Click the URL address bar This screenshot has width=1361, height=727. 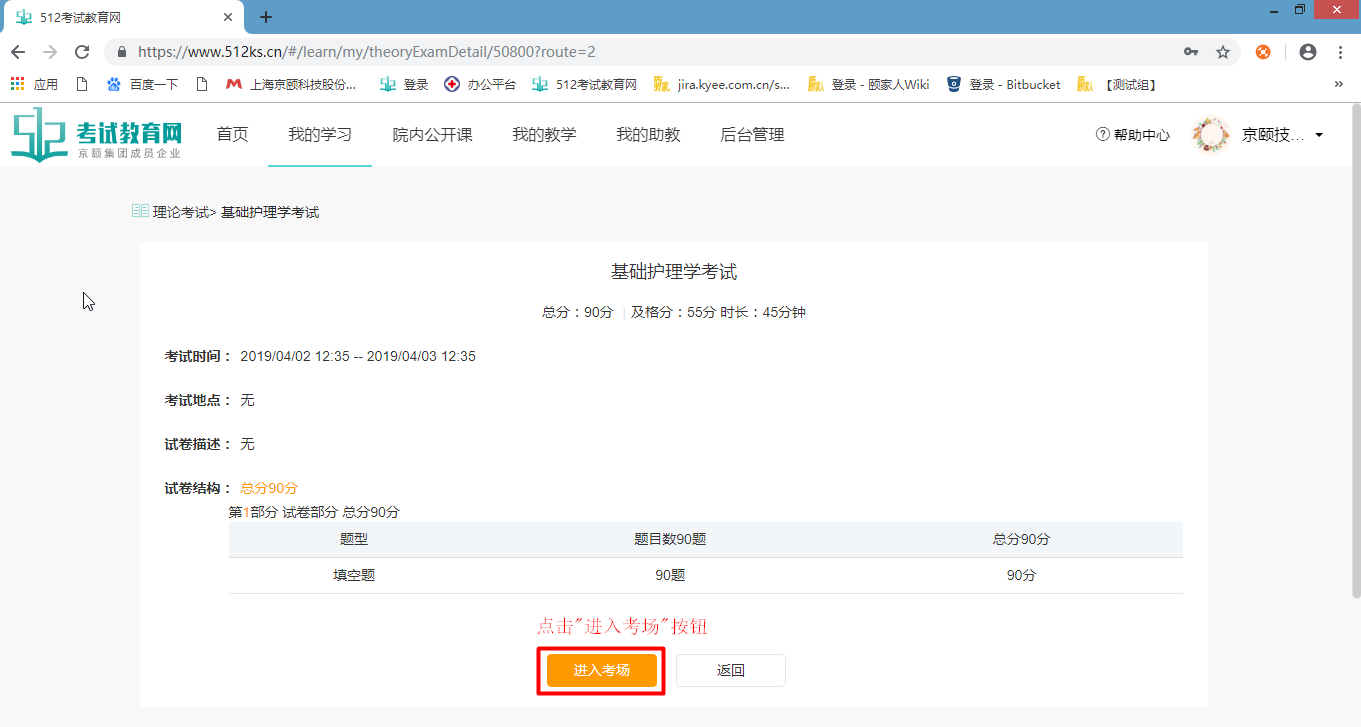(x=640, y=52)
